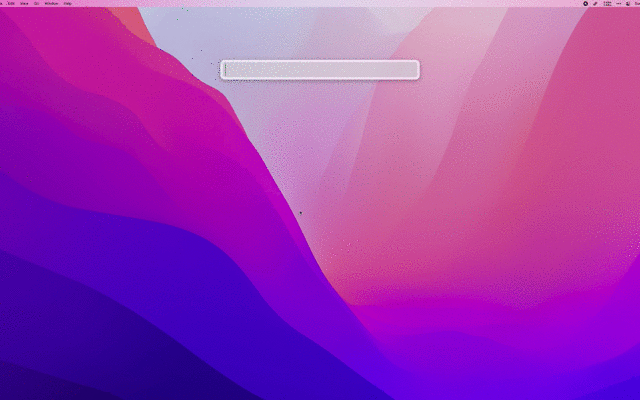Click the horizontal dots menu bar status icon

tap(617, 3)
